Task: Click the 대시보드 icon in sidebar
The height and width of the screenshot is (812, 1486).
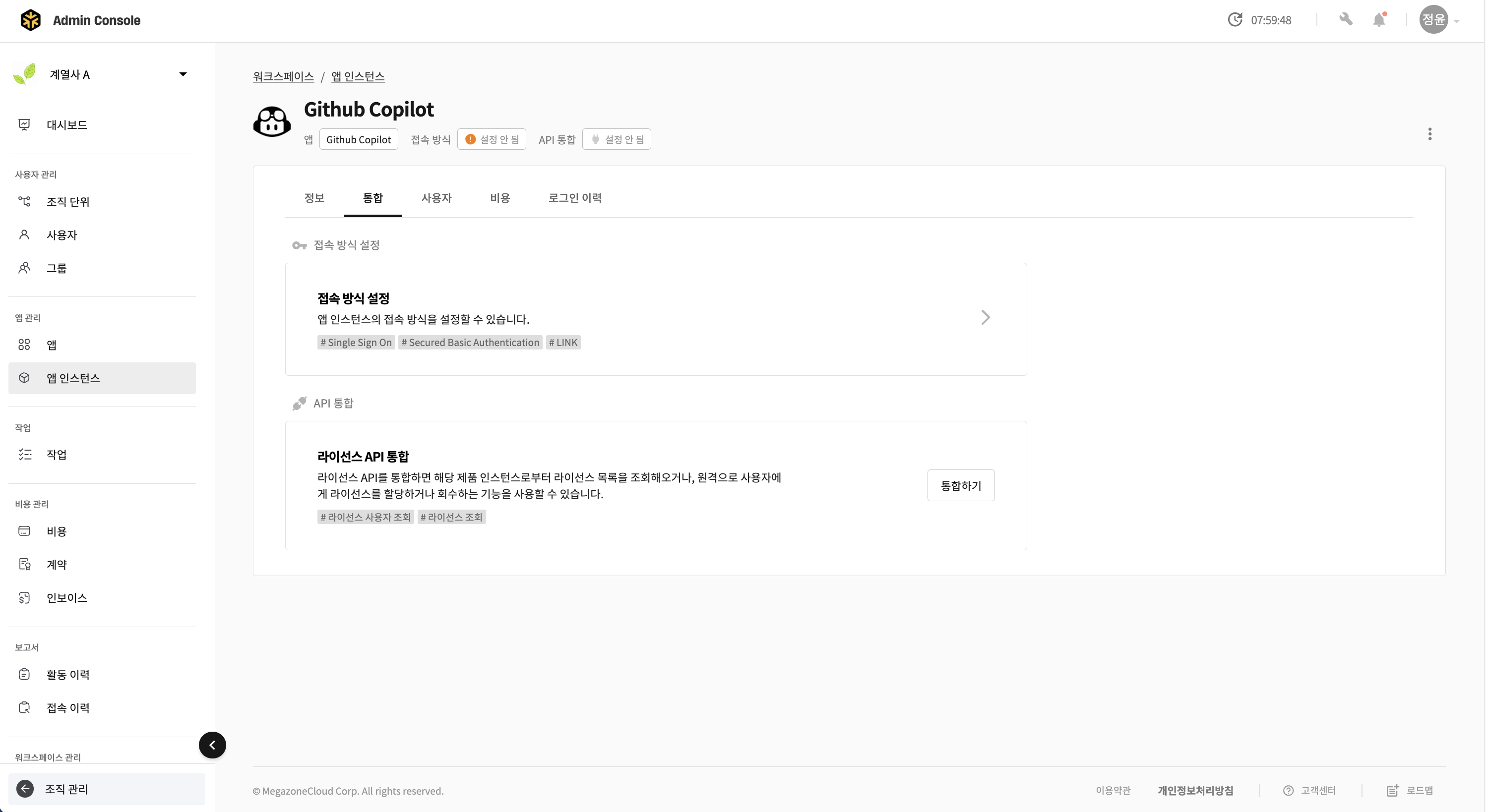Action: pos(24,124)
